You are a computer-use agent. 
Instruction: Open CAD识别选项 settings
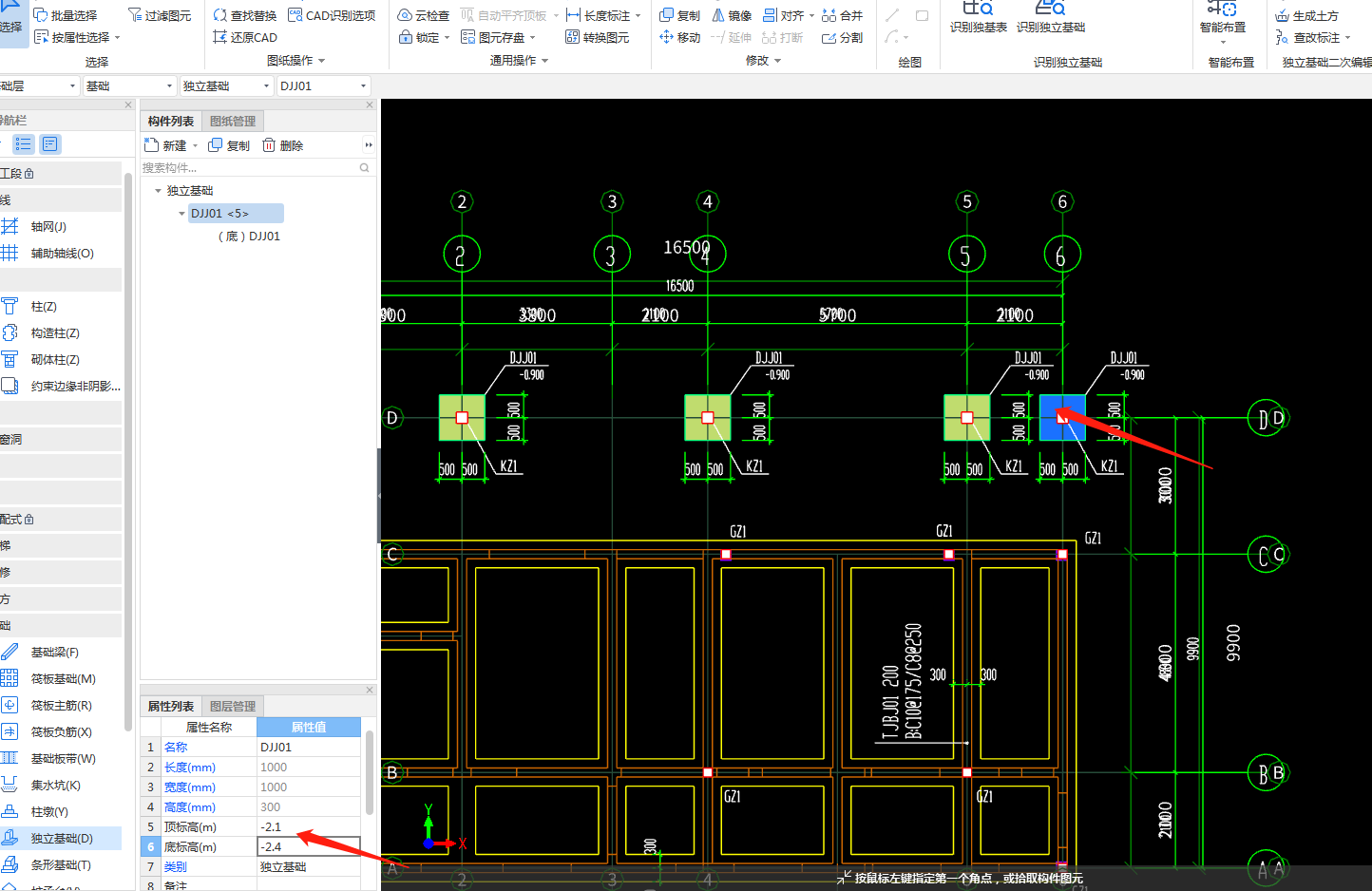click(x=332, y=15)
